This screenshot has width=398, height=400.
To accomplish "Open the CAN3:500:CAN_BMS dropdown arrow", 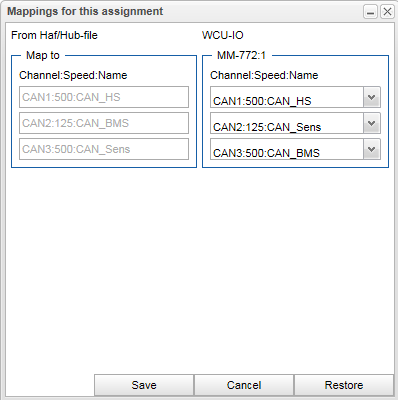I will coord(372,149).
